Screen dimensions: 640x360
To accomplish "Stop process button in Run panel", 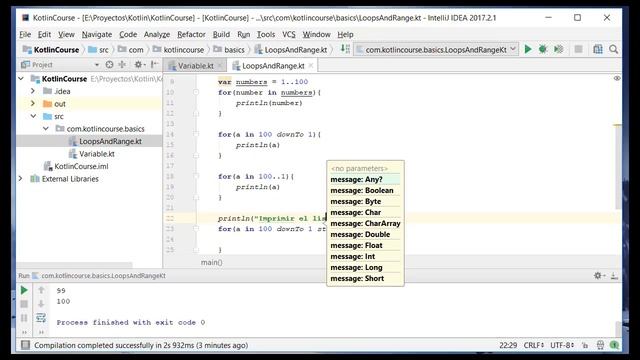I will click(24, 304).
